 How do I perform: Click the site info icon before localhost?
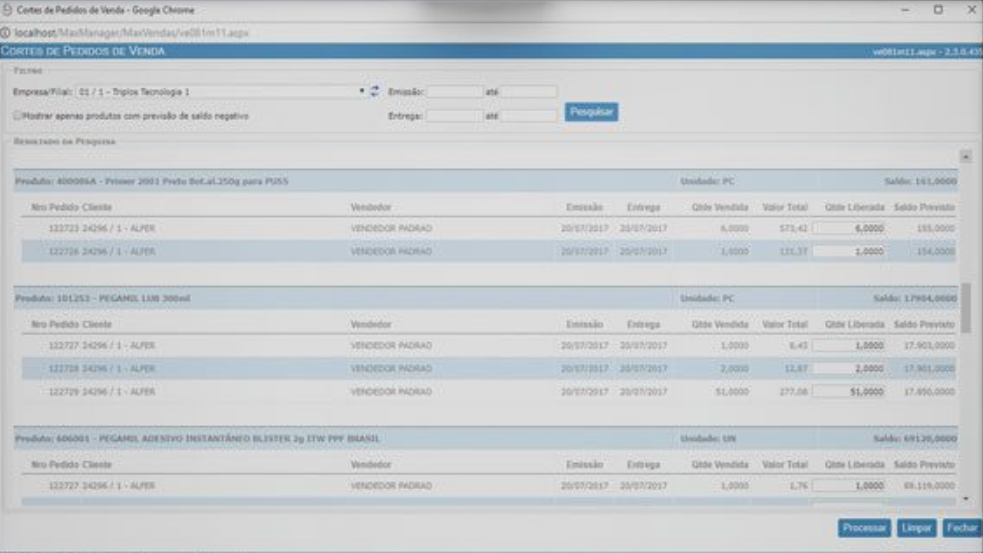tap(6, 33)
